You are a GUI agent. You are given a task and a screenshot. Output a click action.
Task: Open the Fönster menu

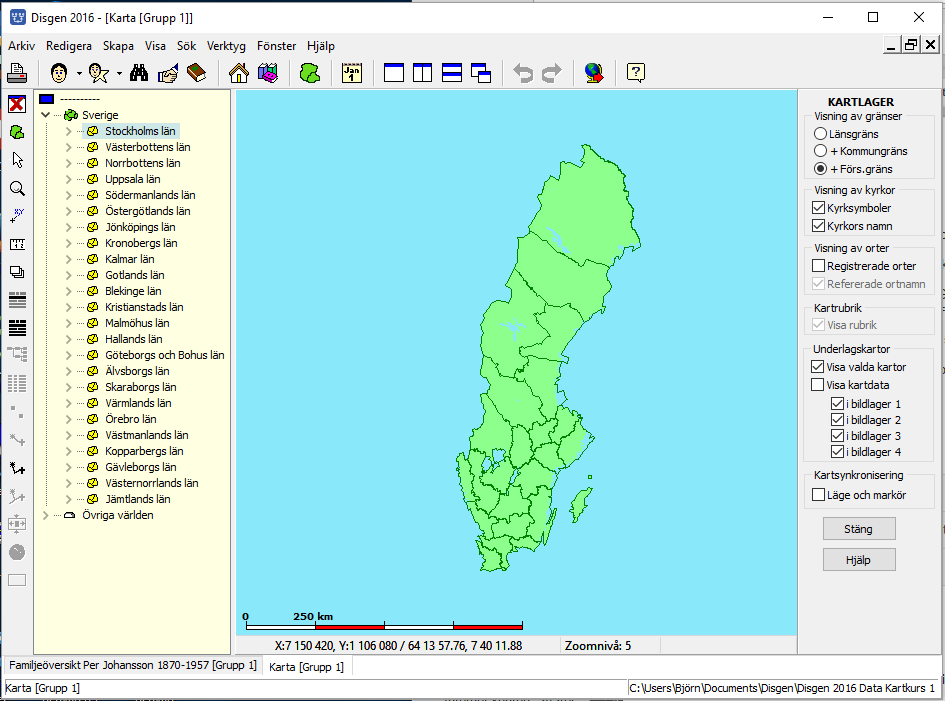pos(277,46)
